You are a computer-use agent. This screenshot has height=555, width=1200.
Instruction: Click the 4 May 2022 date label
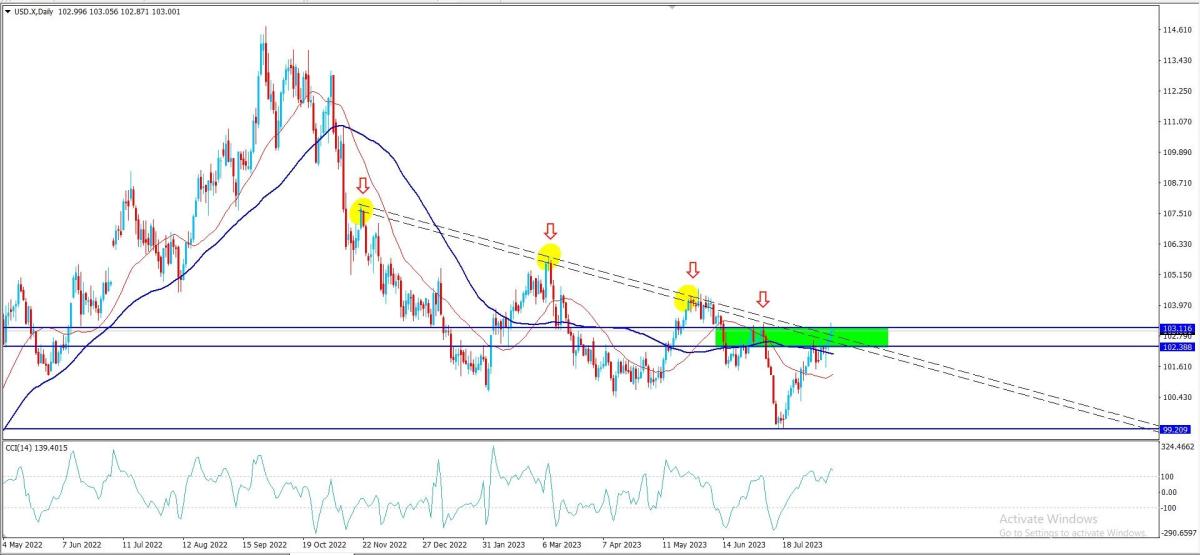coord(22,547)
